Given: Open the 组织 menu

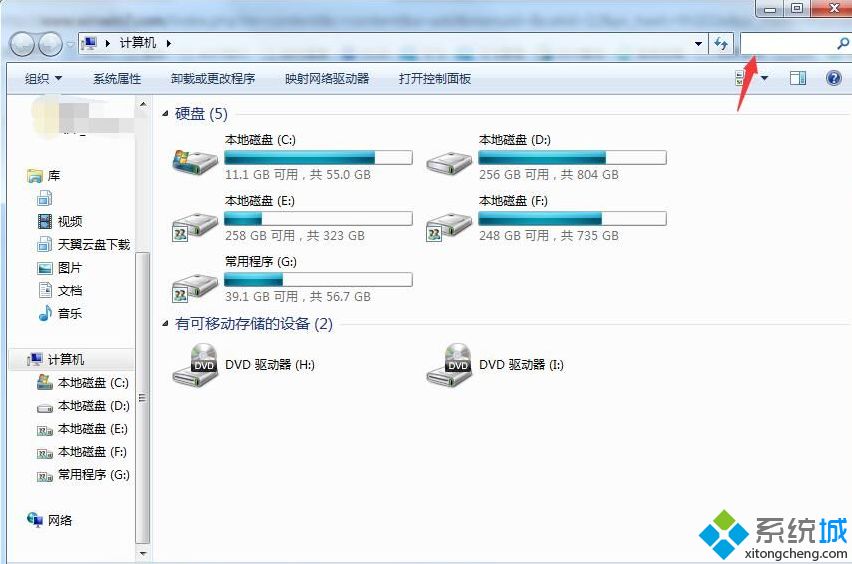Looking at the screenshot, I should coord(43,79).
